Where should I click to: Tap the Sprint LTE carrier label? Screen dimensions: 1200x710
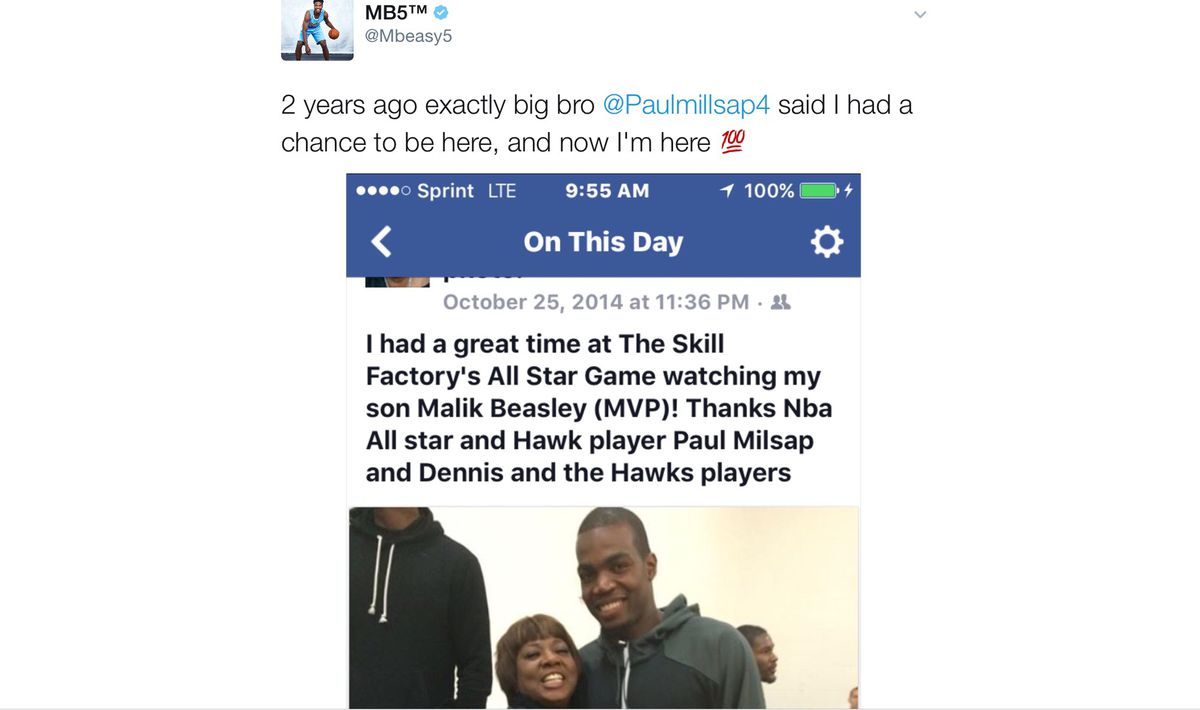[x=467, y=190]
